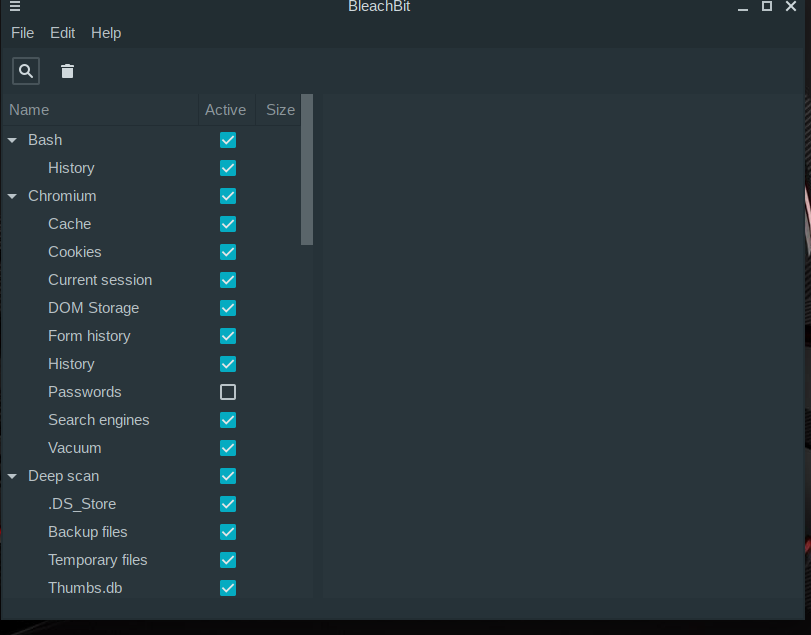This screenshot has width=811, height=635.
Task: Click the Name column header
Action: [x=100, y=110]
